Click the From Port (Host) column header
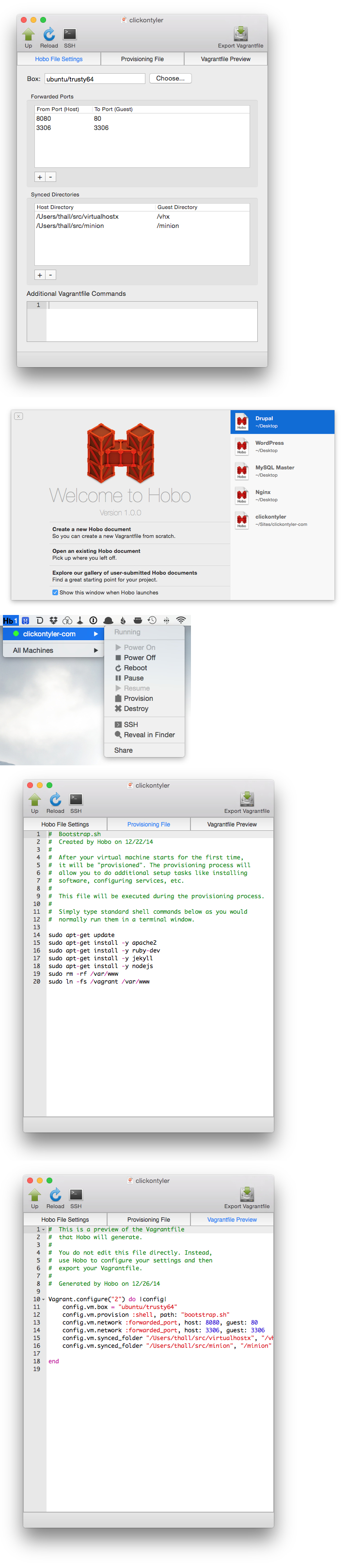The width and height of the screenshot is (347, 1568). [x=63, y=110]
